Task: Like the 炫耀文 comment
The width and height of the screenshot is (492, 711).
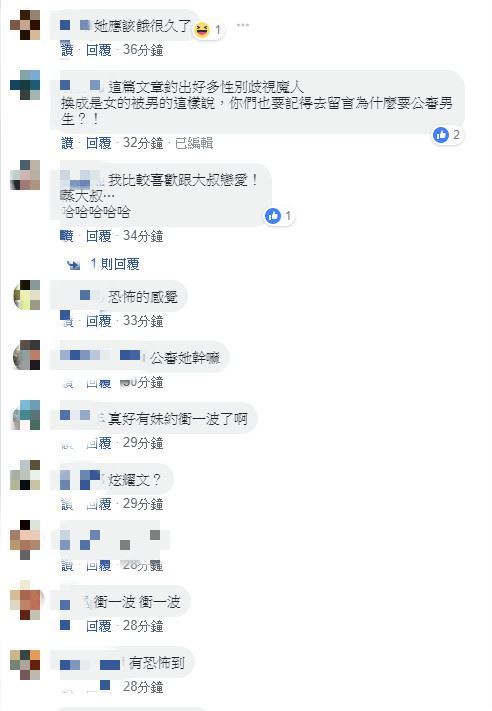Action: pyautogui.click(x=67, y=504)
